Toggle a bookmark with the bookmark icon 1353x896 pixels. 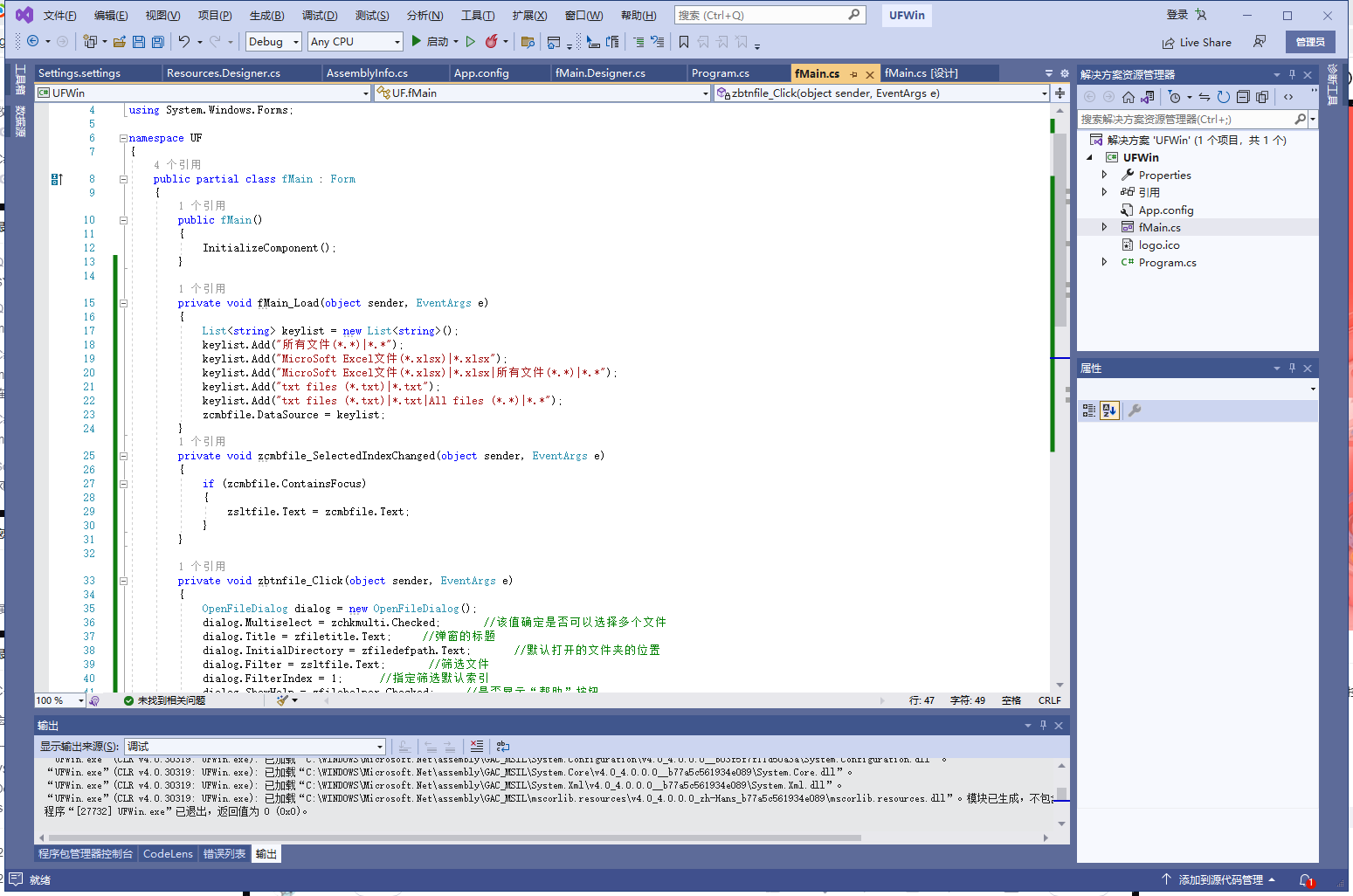coord(684,41)
